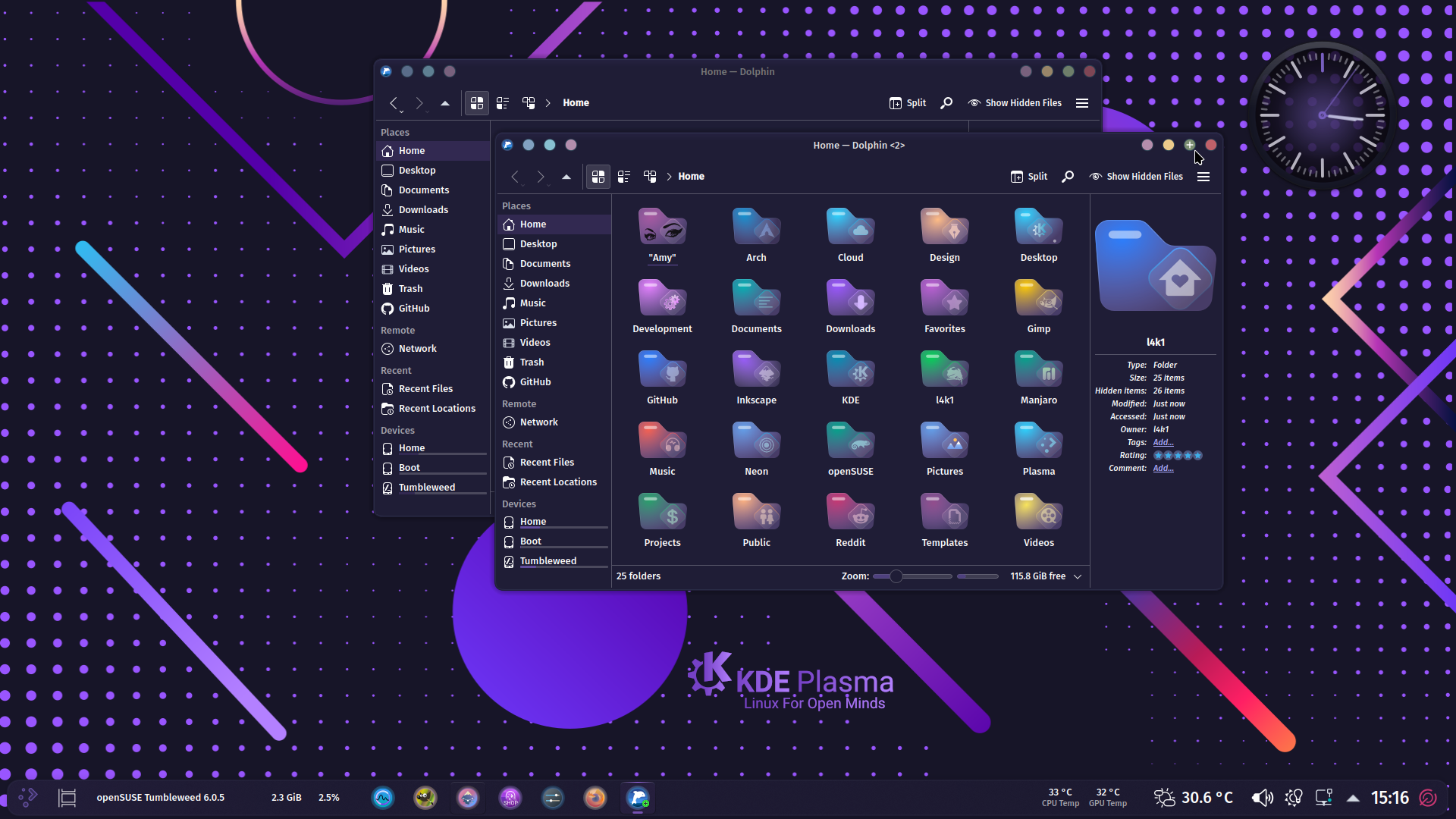1456x819 pixels.
Task: Go back in back Dolphin window
Action: click(394, 103)
